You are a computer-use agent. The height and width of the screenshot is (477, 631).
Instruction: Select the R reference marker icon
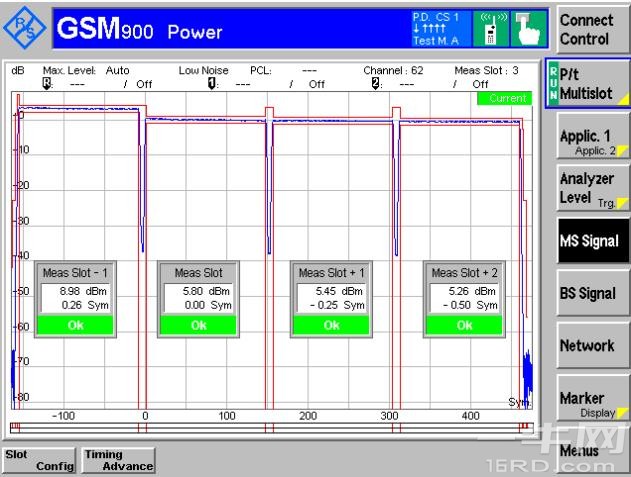pyautogui.click(x=46, y=84)
